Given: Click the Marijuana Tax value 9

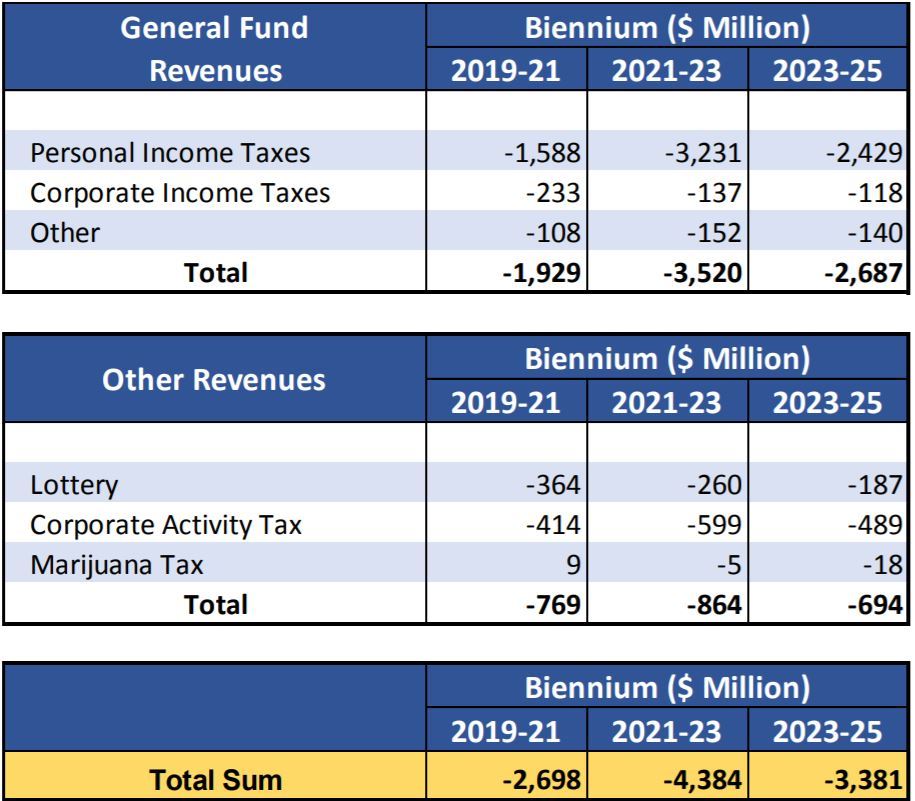Looking at the screenshot, I should (x=573, y=564).
